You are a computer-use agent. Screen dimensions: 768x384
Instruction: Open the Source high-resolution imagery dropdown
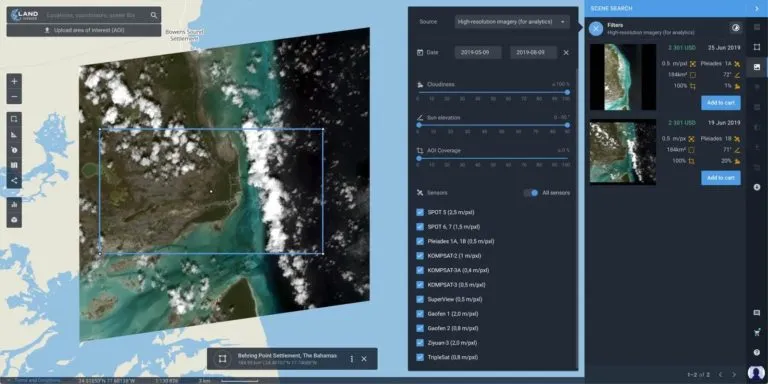pyautogui.click(x=512, y=22)
